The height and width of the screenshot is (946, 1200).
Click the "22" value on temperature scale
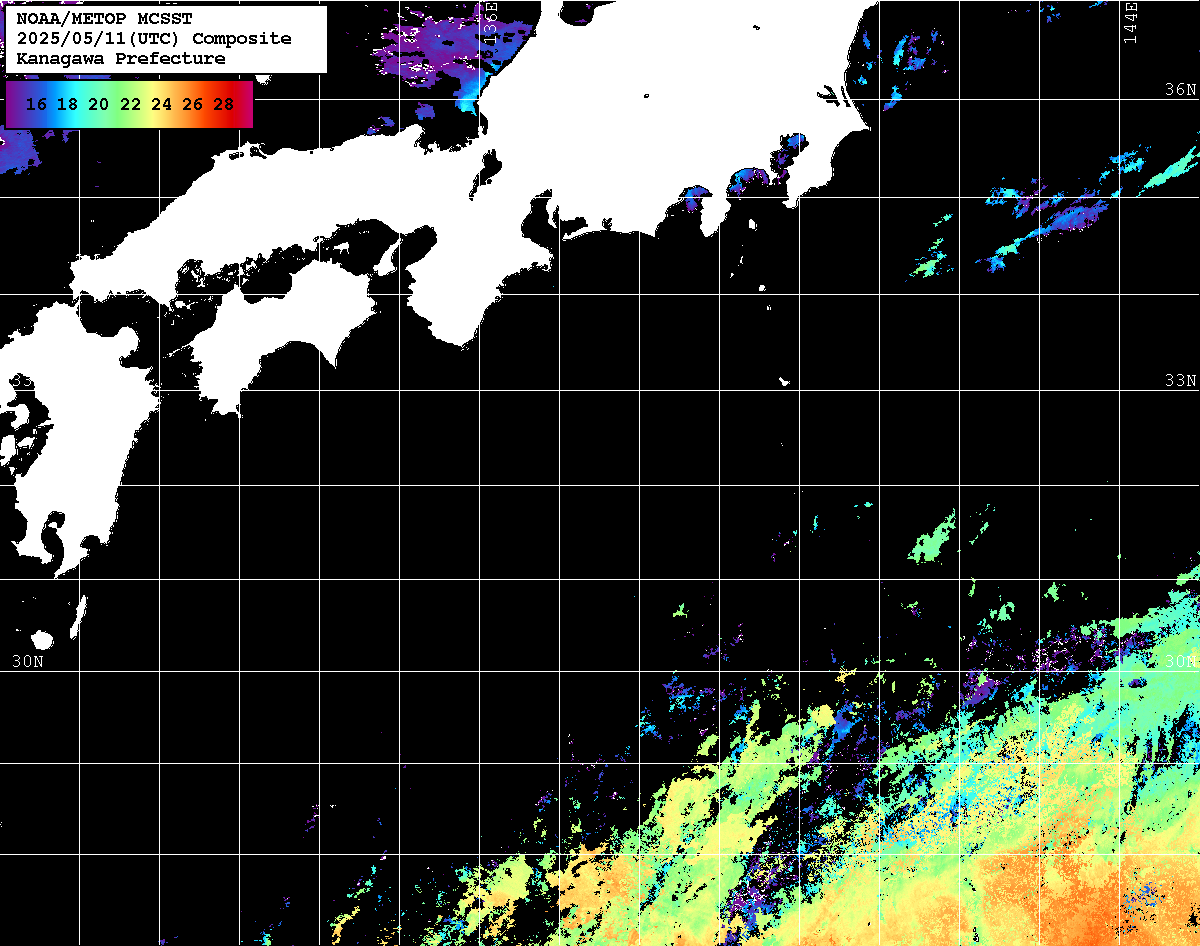130,104
